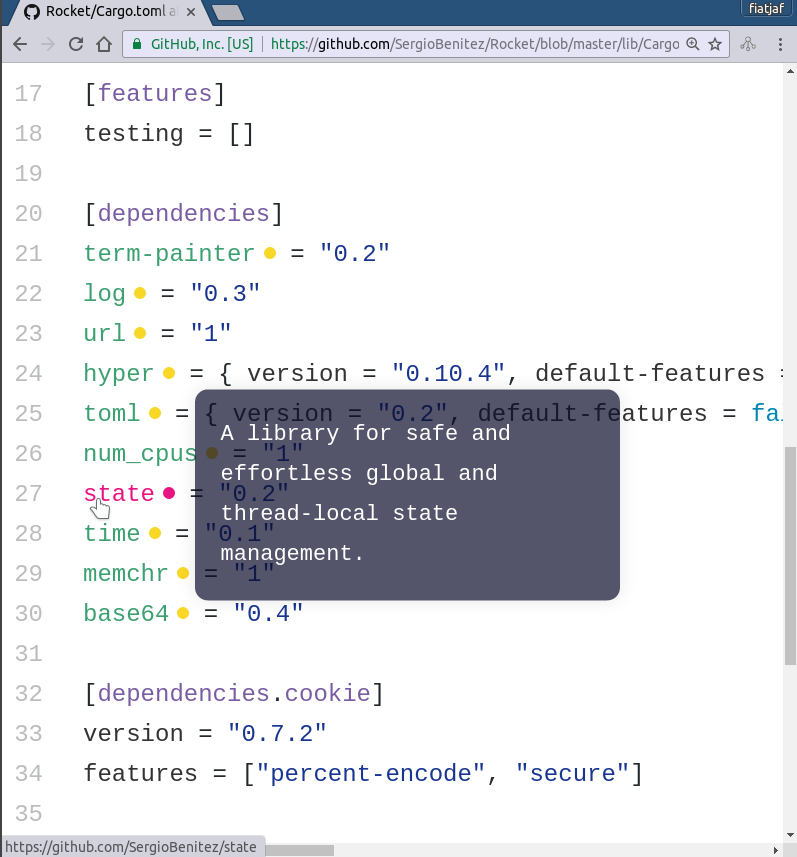Click the browser back arrow
The width and height of the screenshot is (797, 857).
pos(20,44)
